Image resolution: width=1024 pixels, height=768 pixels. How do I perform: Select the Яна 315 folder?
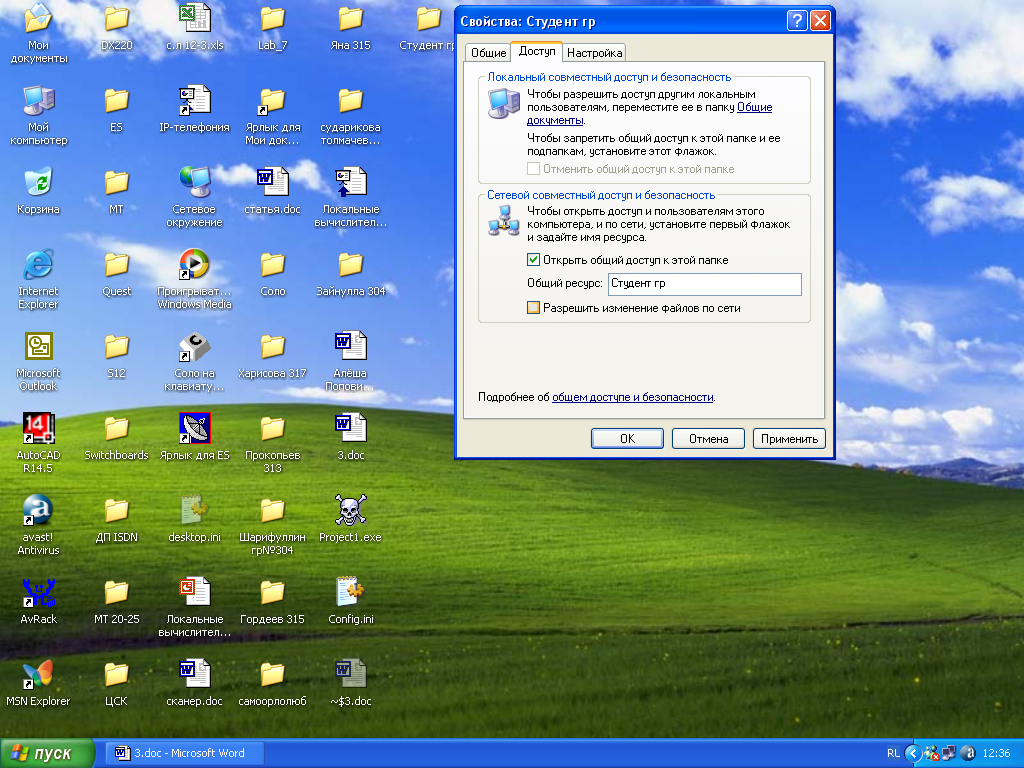(351, 18)
